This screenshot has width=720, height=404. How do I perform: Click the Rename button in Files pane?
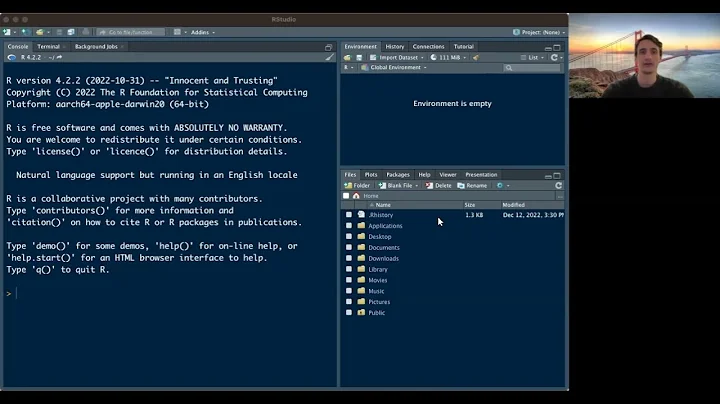472,185
